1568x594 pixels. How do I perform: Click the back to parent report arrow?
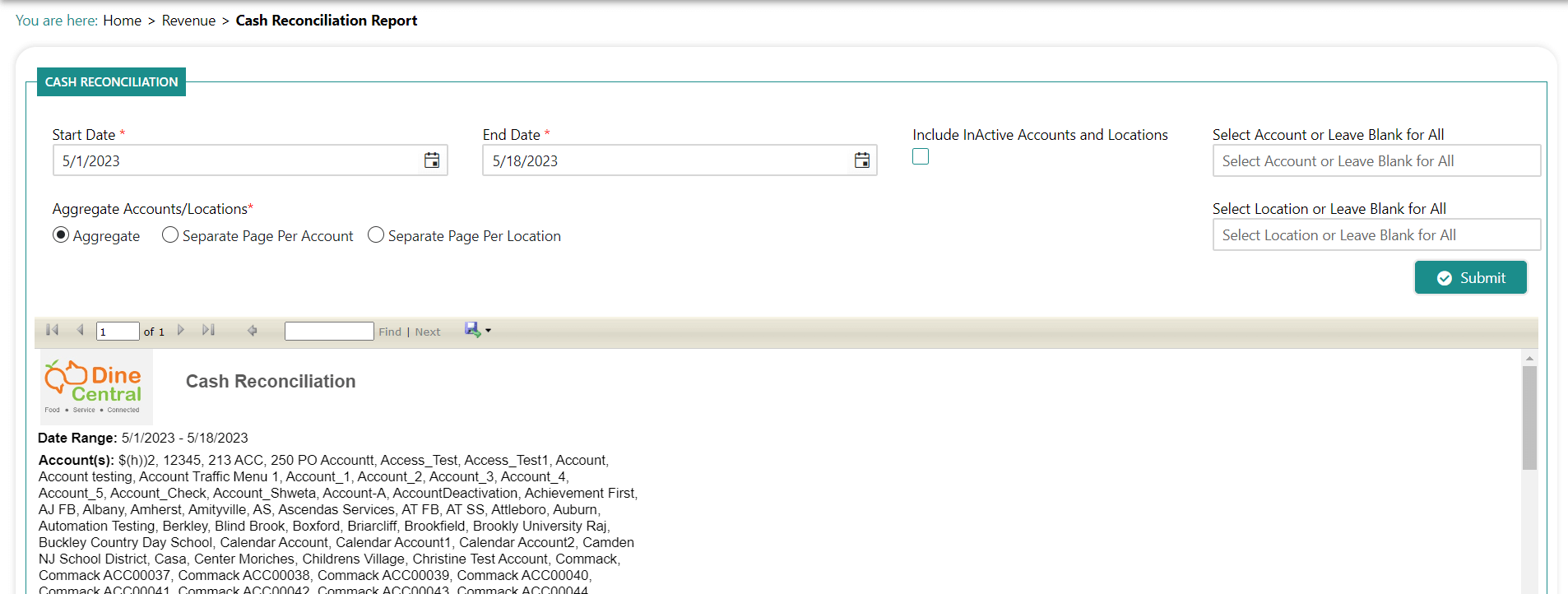253,330
